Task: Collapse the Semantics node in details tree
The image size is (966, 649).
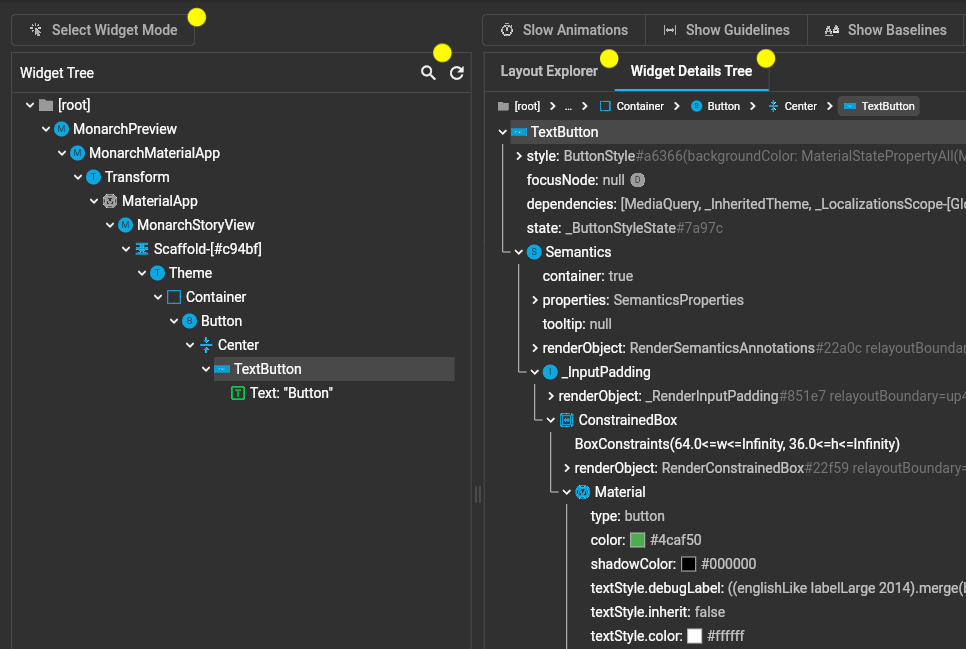Action: [518, 252]
